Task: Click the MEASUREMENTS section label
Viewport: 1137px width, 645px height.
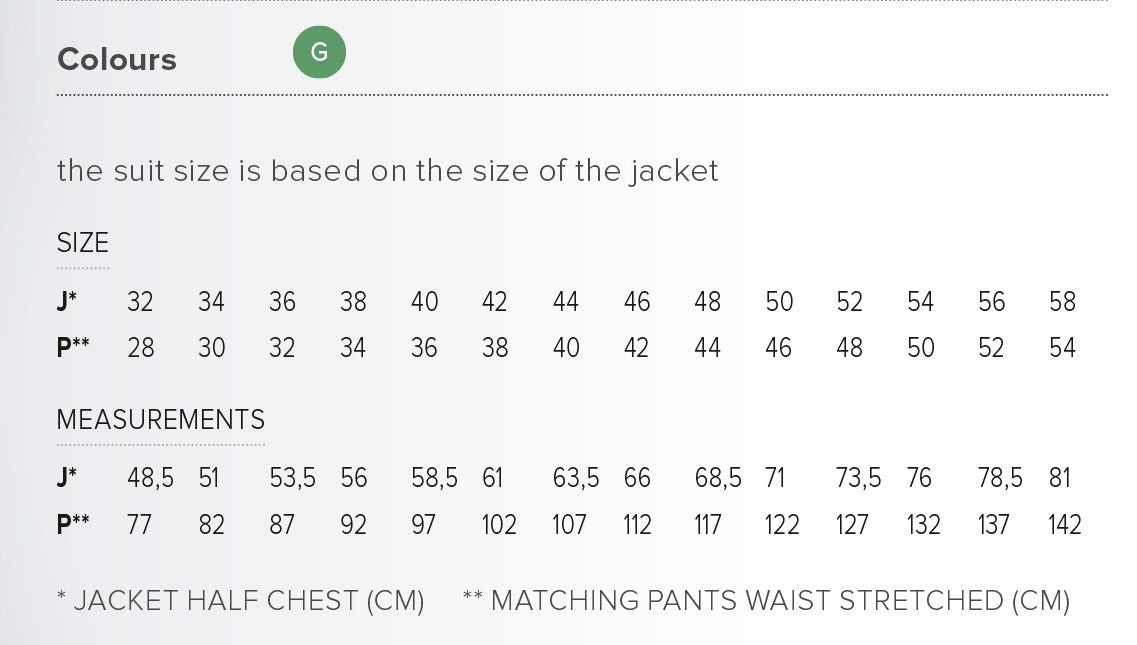Action: coord(161,419)
